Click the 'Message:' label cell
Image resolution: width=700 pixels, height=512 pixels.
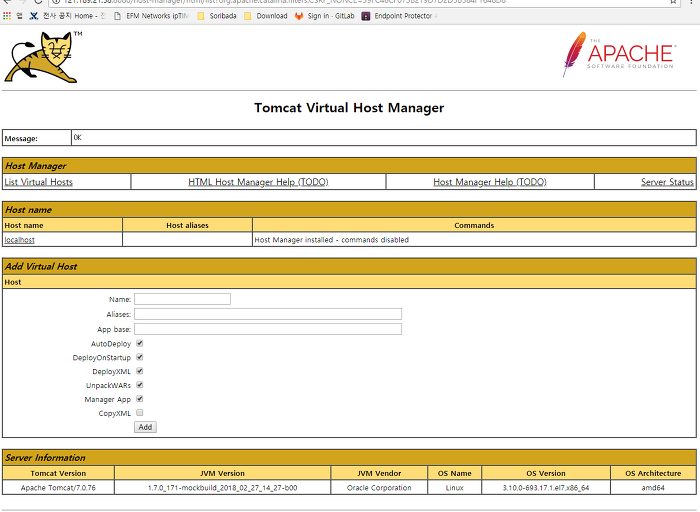(x=37, y=138)
